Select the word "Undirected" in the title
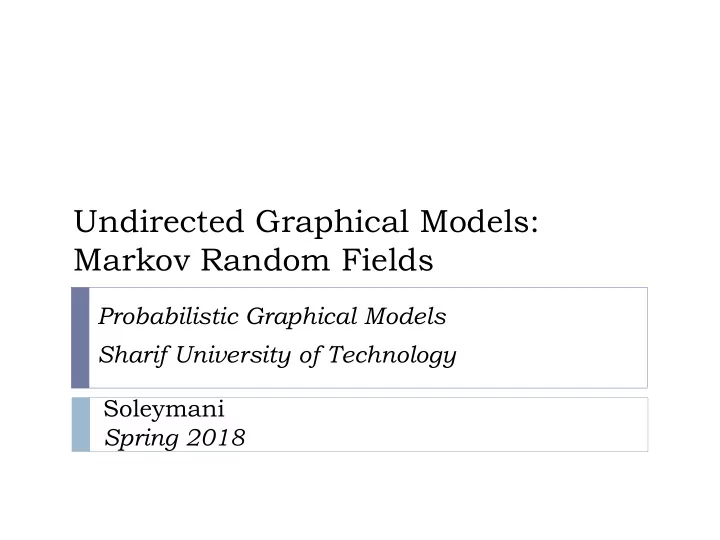Image resolution: width=720 pixels, height=540 pixels. pos(159,221)
